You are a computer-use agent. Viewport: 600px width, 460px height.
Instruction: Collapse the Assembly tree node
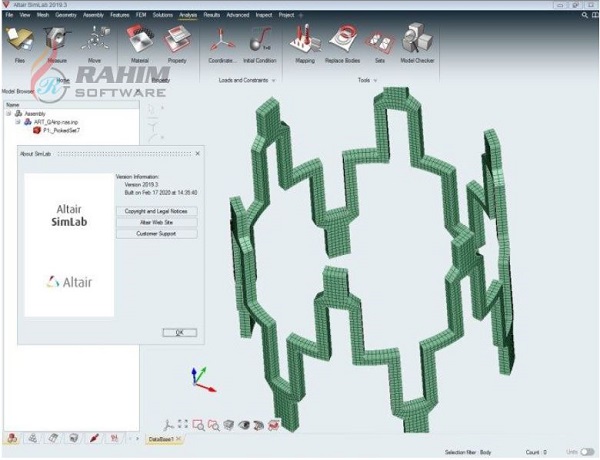coord(8,114)
